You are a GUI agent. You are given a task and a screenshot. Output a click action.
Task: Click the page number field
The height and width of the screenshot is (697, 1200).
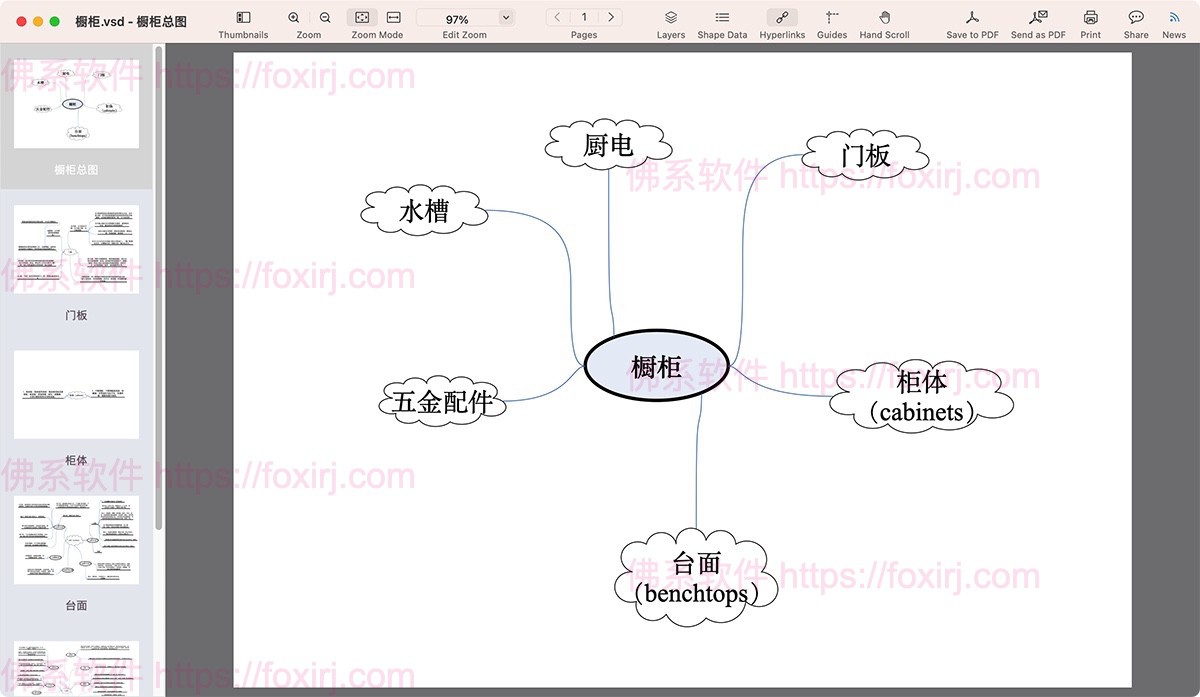(584, 17)
